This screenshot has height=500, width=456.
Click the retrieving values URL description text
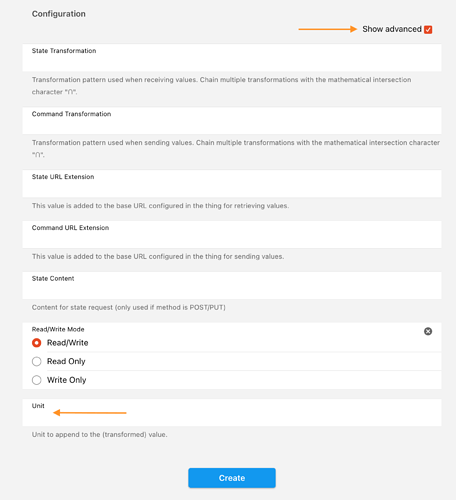(x=160, y=206)
